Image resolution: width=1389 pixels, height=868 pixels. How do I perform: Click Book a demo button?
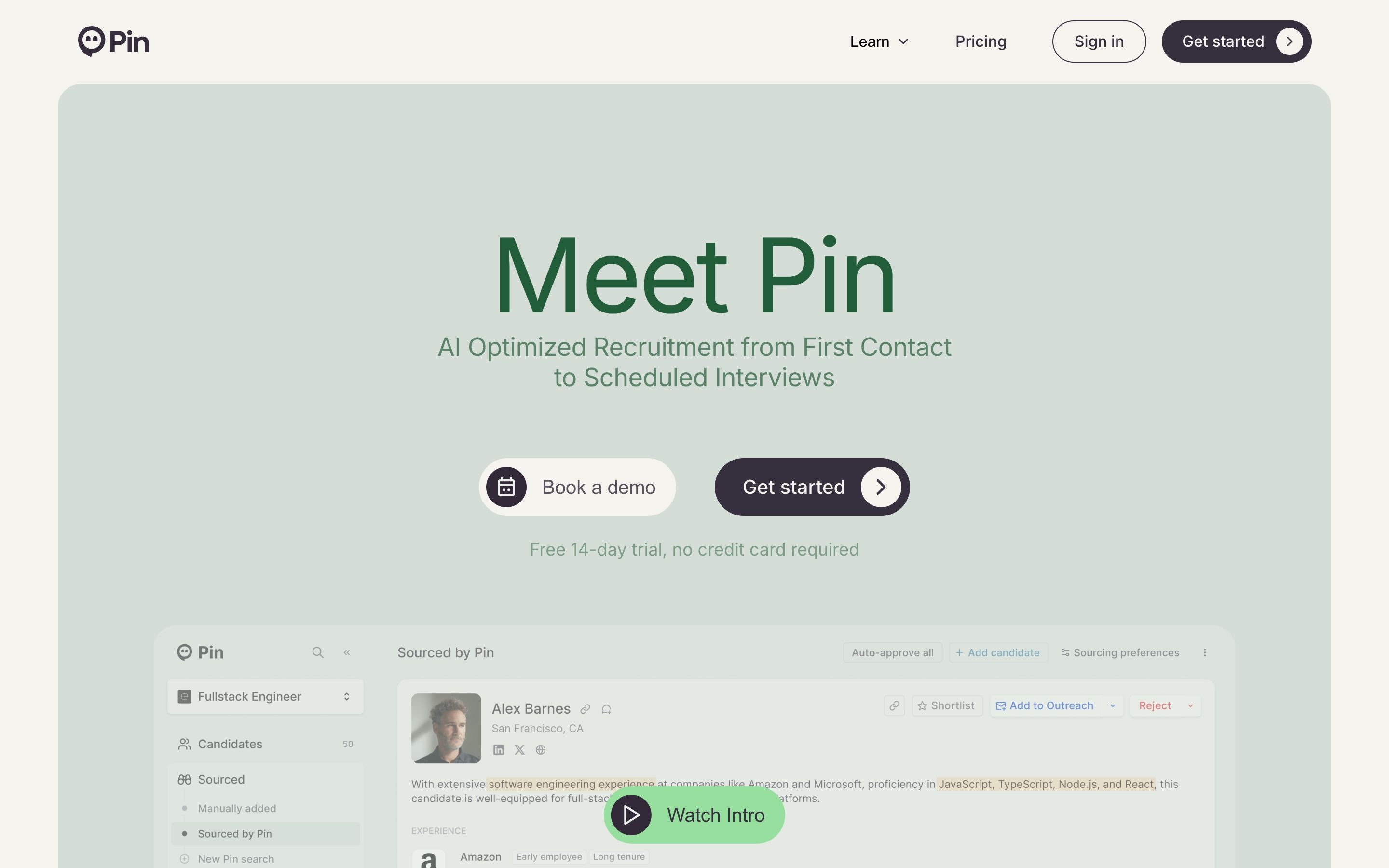pyautogui.click(x=577, y=487)
